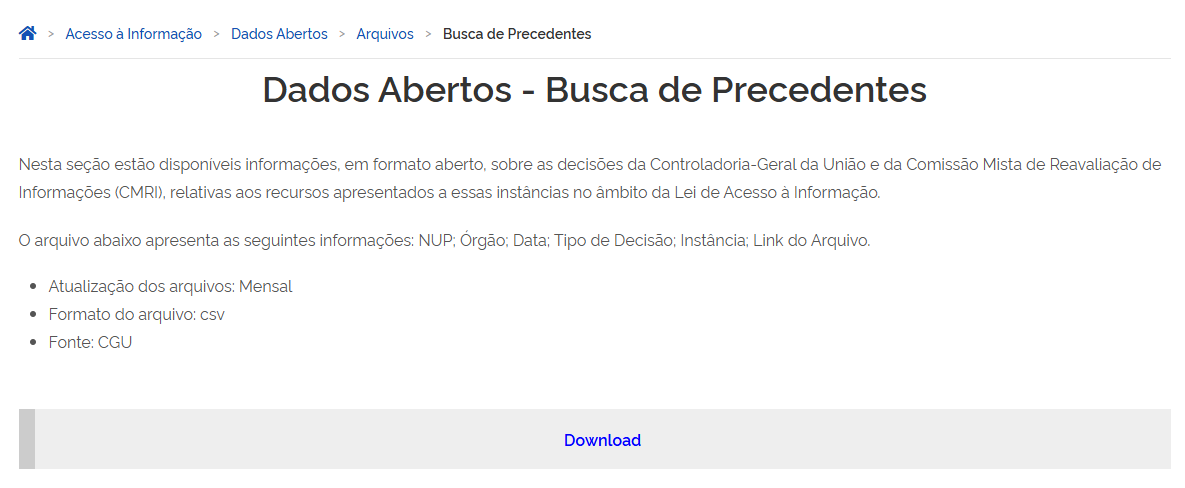Image resolution: width=1185 pixels, height=488 pixels.
Task: Click the Fonte: CGU bullet item
Action: [x=90, y=343]
